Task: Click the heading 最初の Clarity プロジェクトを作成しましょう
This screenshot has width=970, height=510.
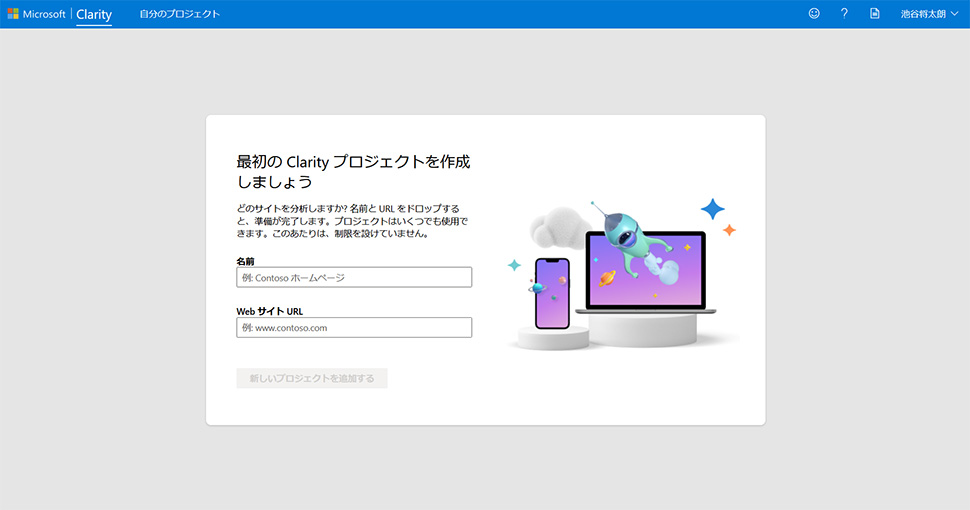Action: 353,171
